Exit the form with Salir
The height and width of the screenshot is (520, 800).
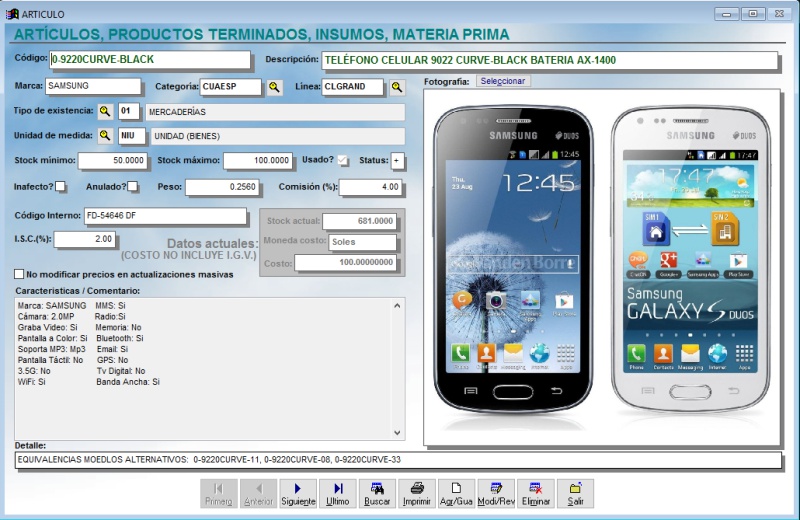[x=576, y=493]
